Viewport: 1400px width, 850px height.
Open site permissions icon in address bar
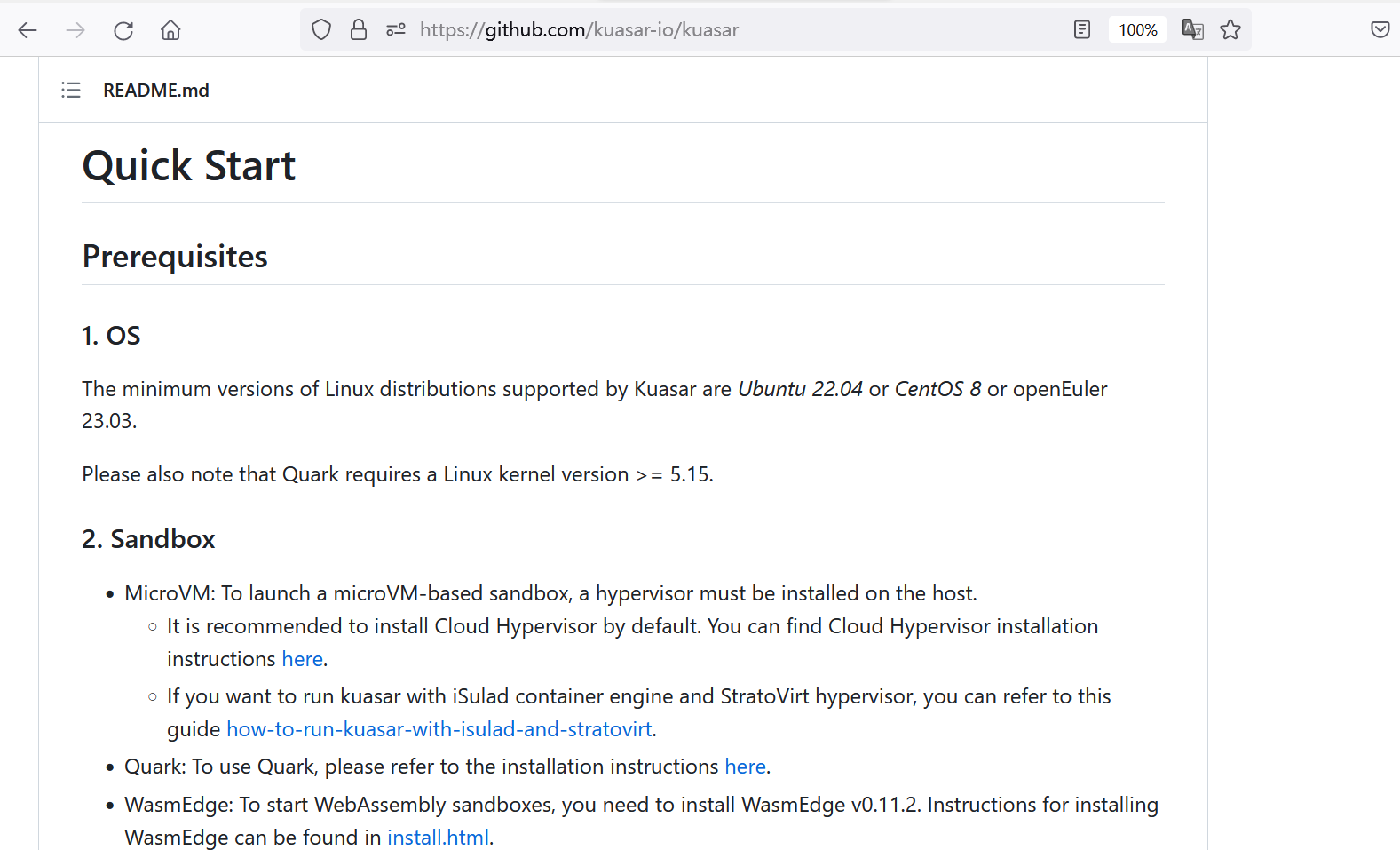coord(396,30)
